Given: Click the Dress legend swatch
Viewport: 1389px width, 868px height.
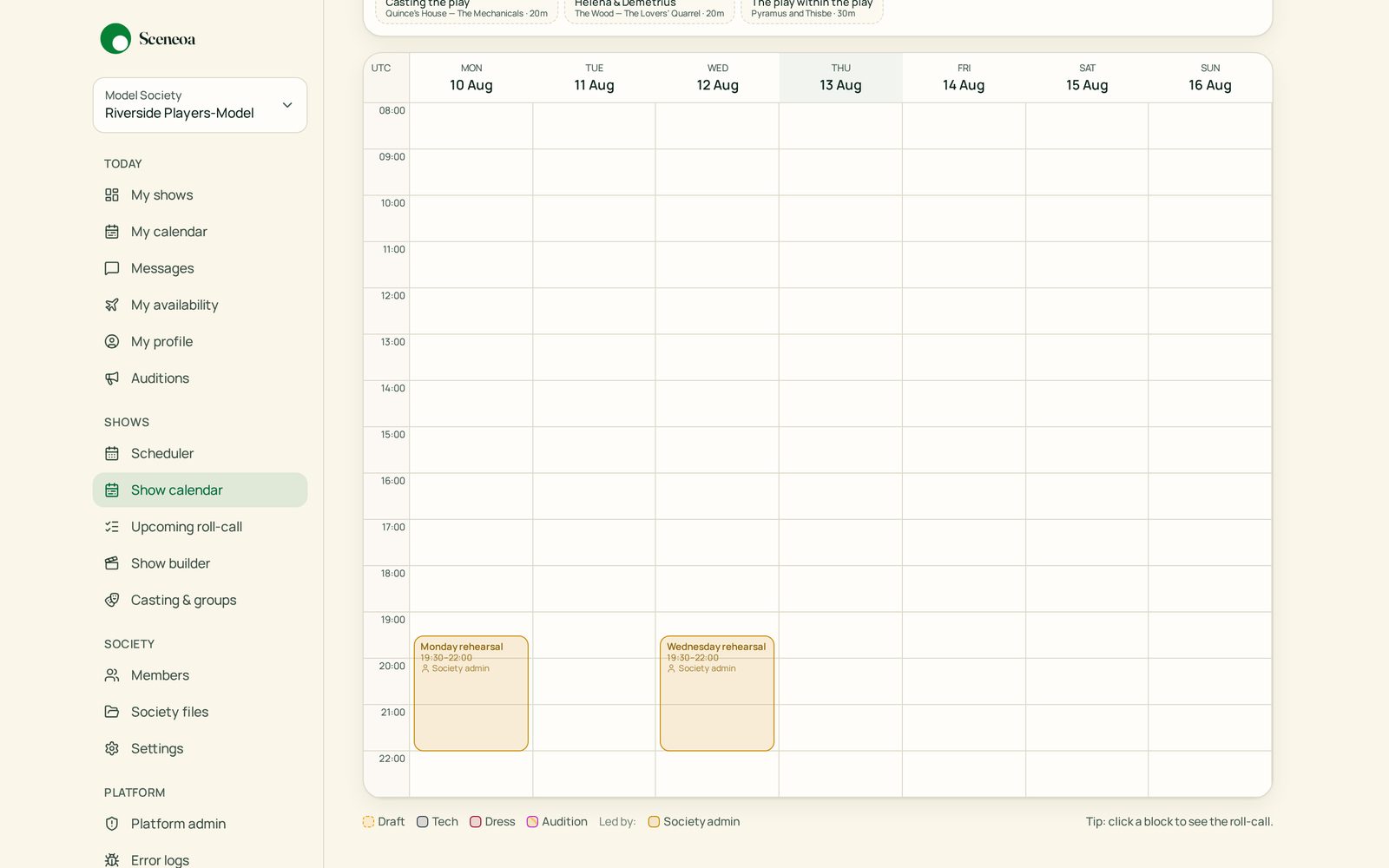Looking at the screenshot, I should click(476, 822).
